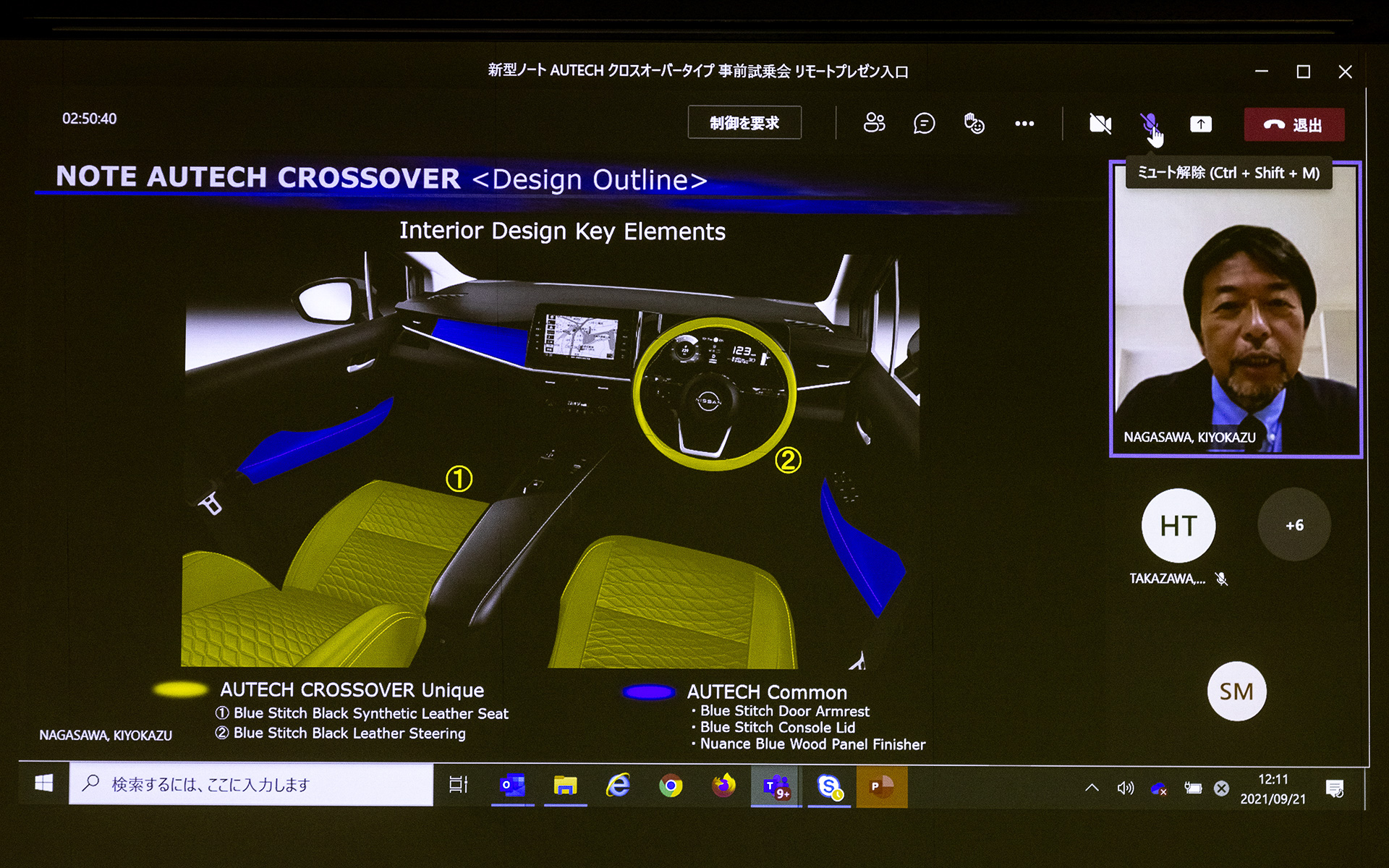1389x868 pixels.
Task: Open the volume control in tray
Action: [x=1125, y=788]
